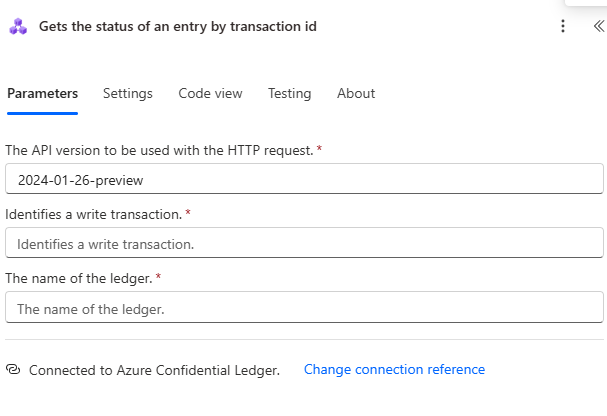
Task: Click the connection link icon near the bottom
Action: [x=13, y=369]
